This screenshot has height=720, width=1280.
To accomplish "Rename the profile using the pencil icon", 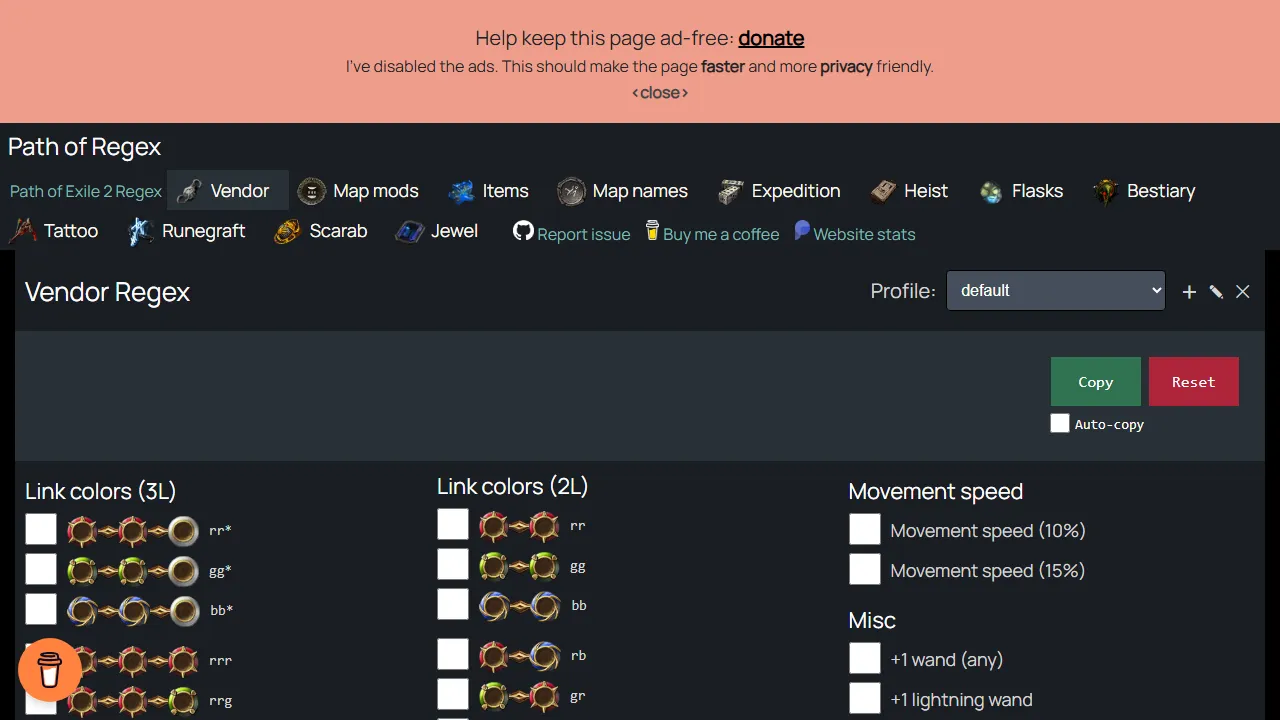I will 1216,292.
